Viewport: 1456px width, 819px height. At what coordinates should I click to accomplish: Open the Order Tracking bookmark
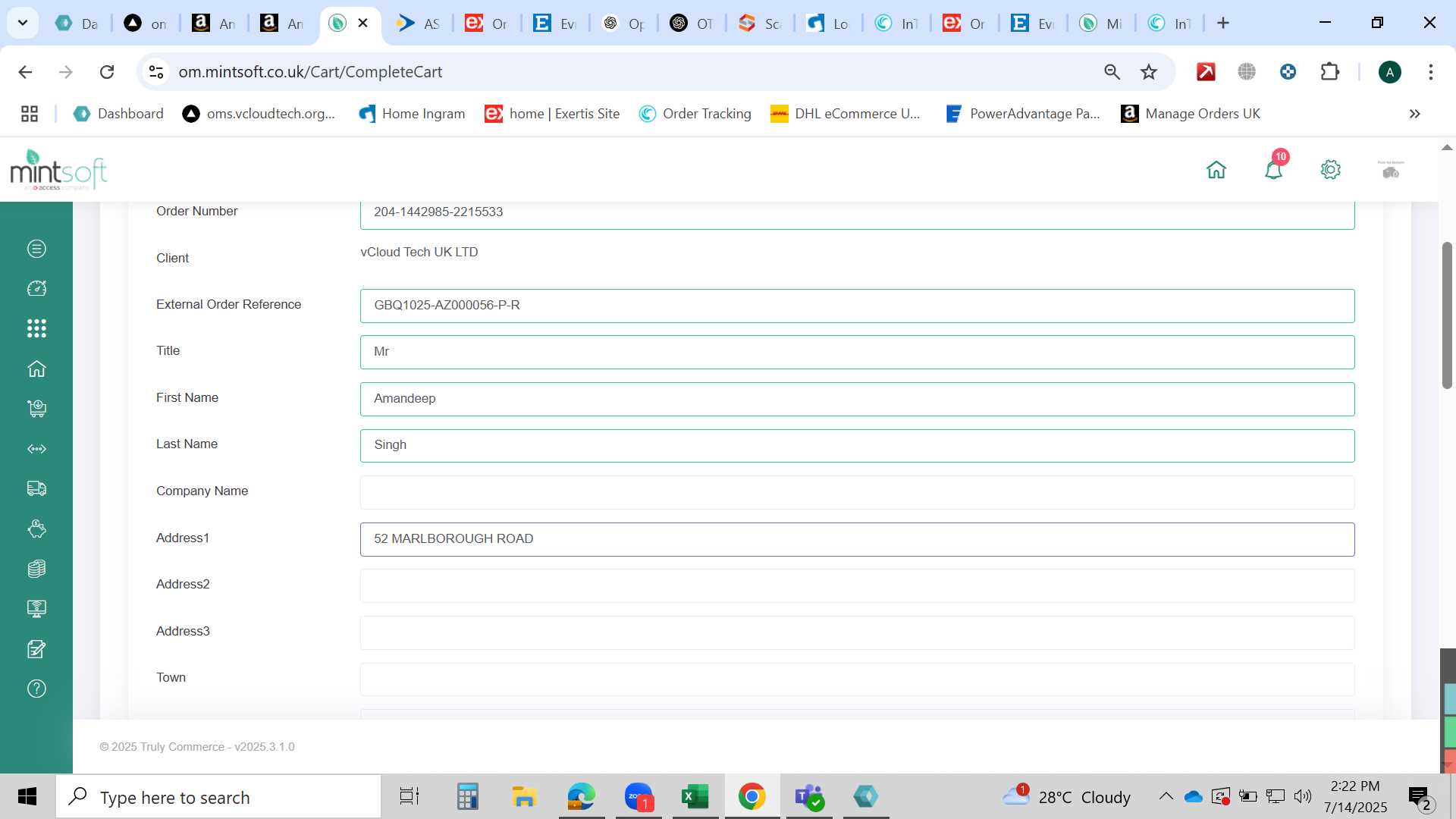pos(695,114)
